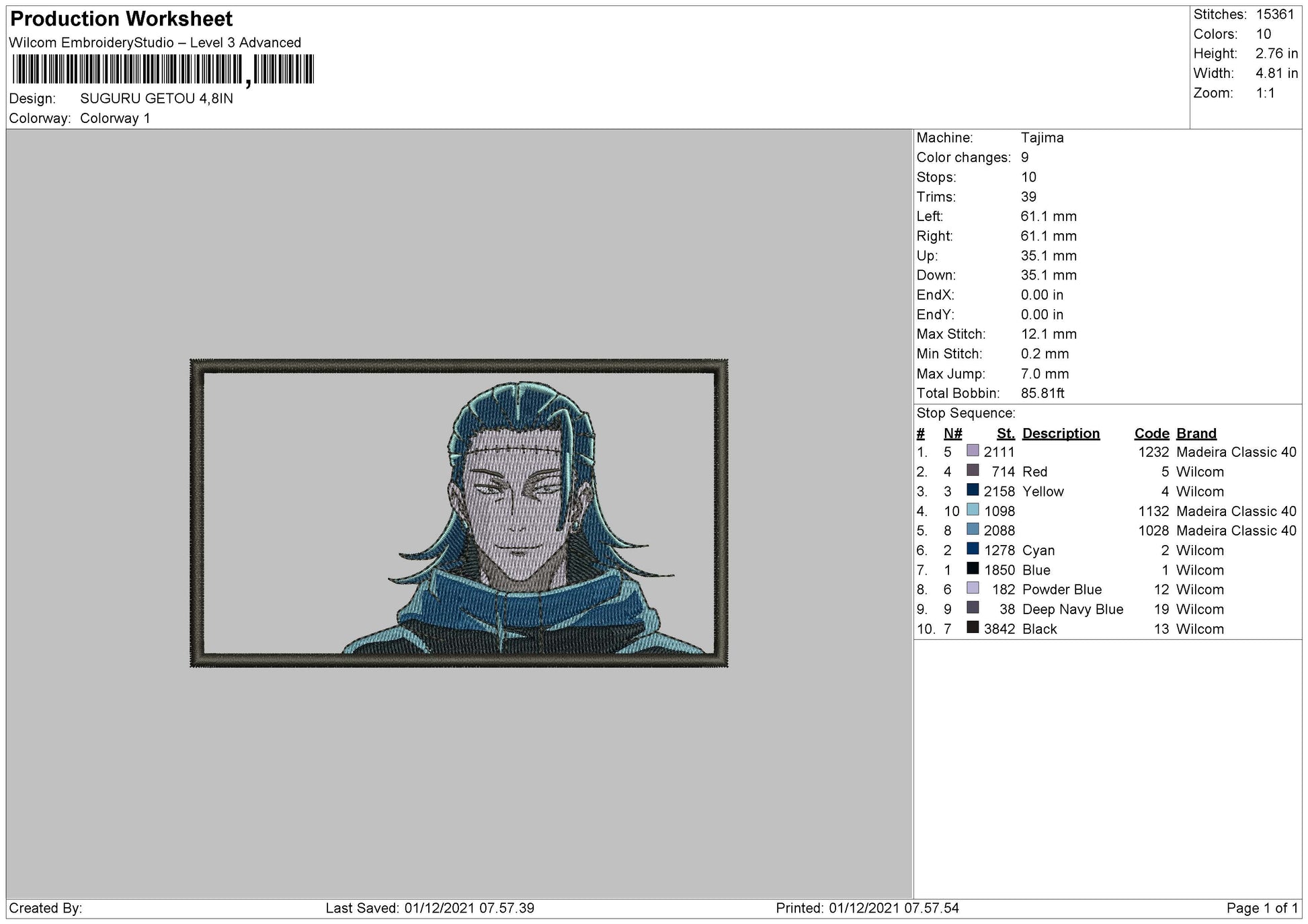
Task: Select the Black thread swatch, stop 10
Action: [x=972, y=627]
